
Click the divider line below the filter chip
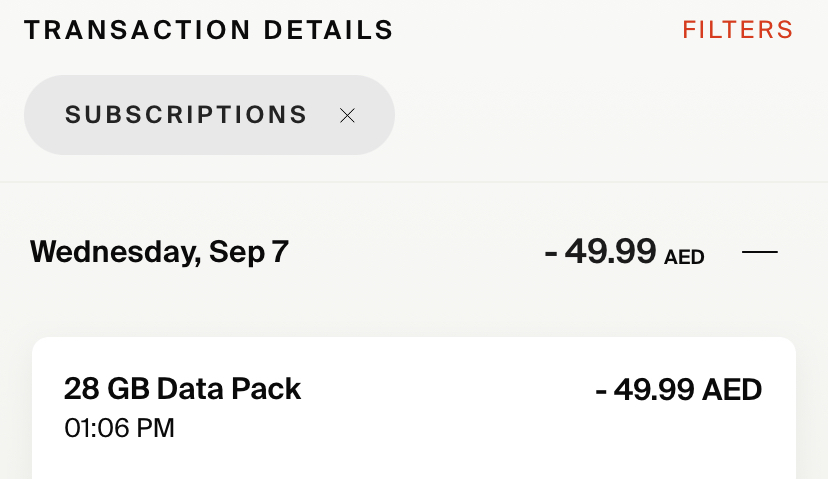414,182
